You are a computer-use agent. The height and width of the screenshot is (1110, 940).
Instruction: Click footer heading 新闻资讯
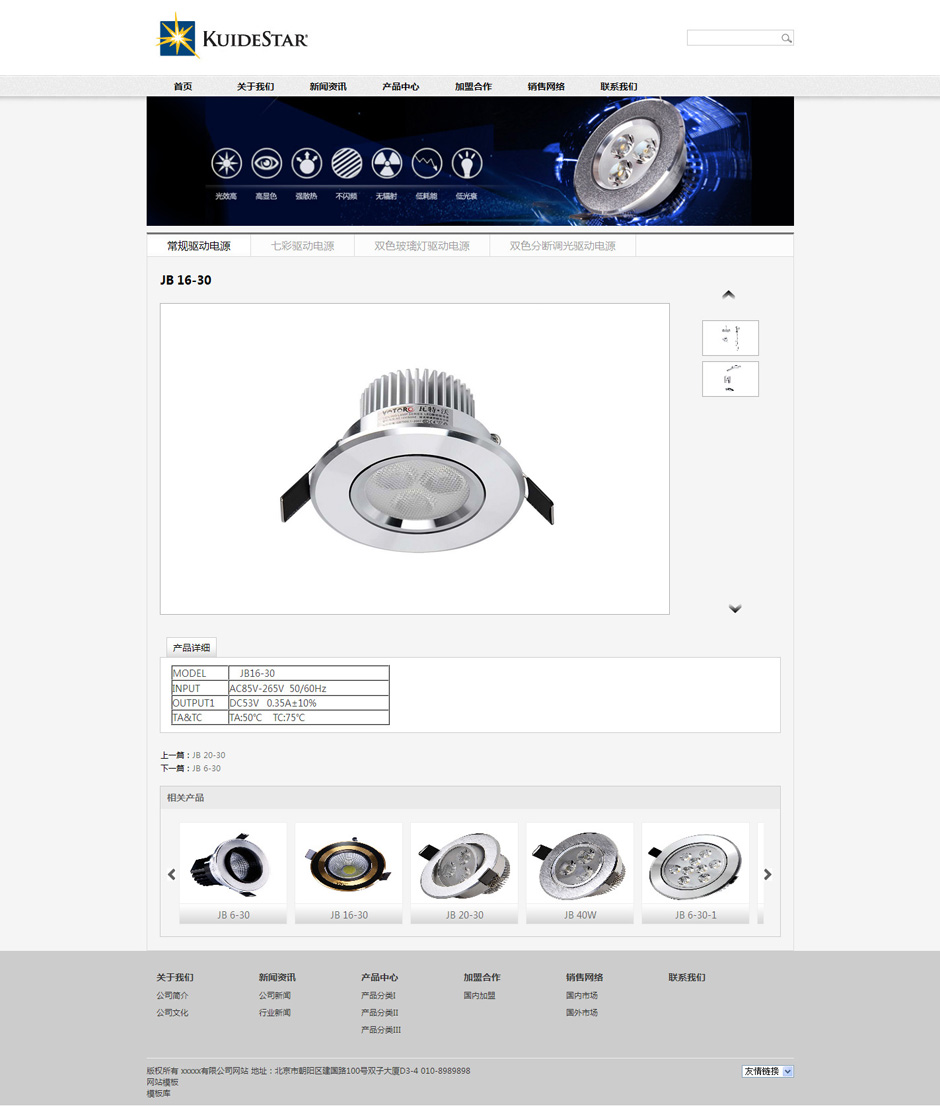[x=277, y=977]
